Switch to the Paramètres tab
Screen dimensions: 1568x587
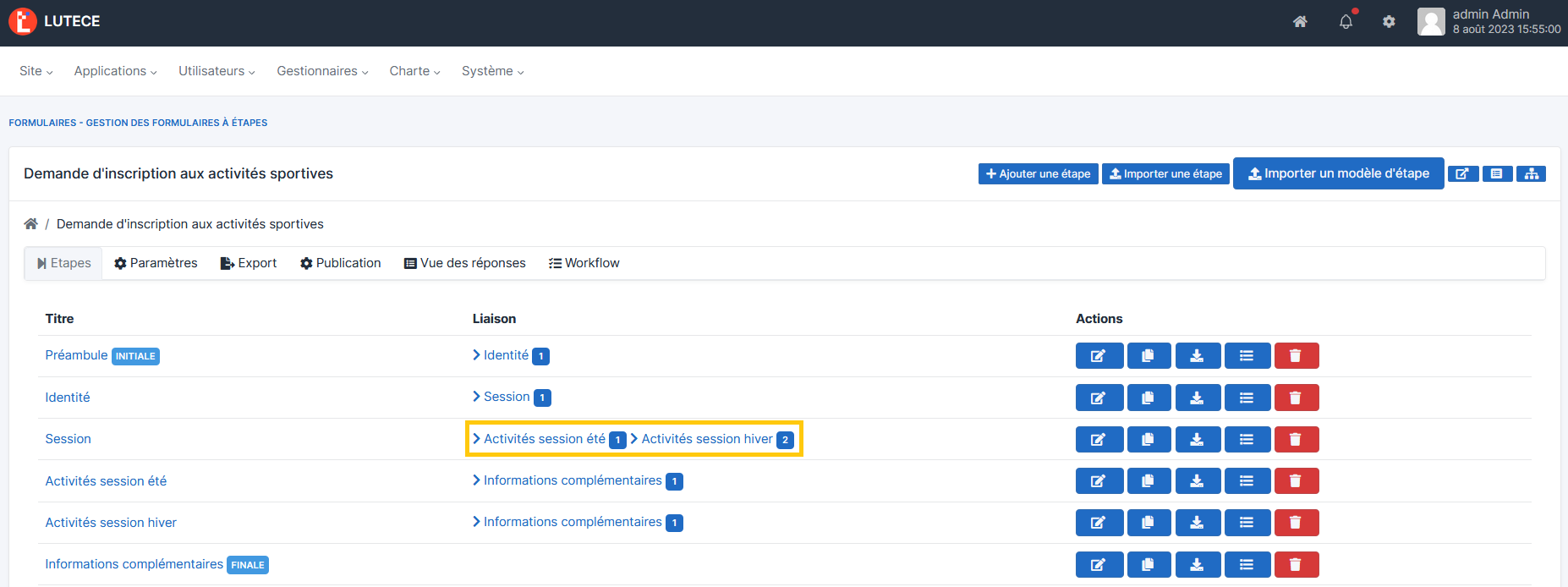coord(156,263)
